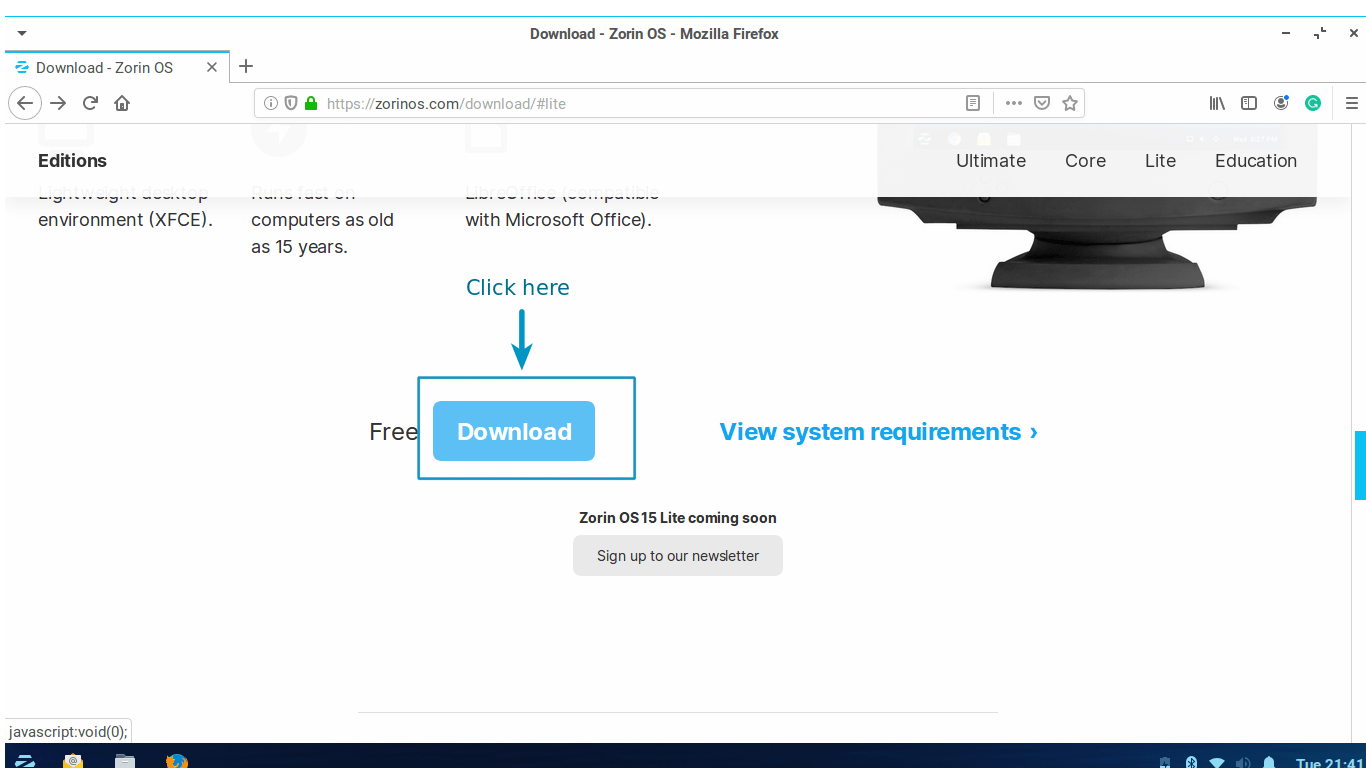This screenshot has width=1366, height=768.
Task: Focus Firefox in the taskbar
Action: pos(177,760)
